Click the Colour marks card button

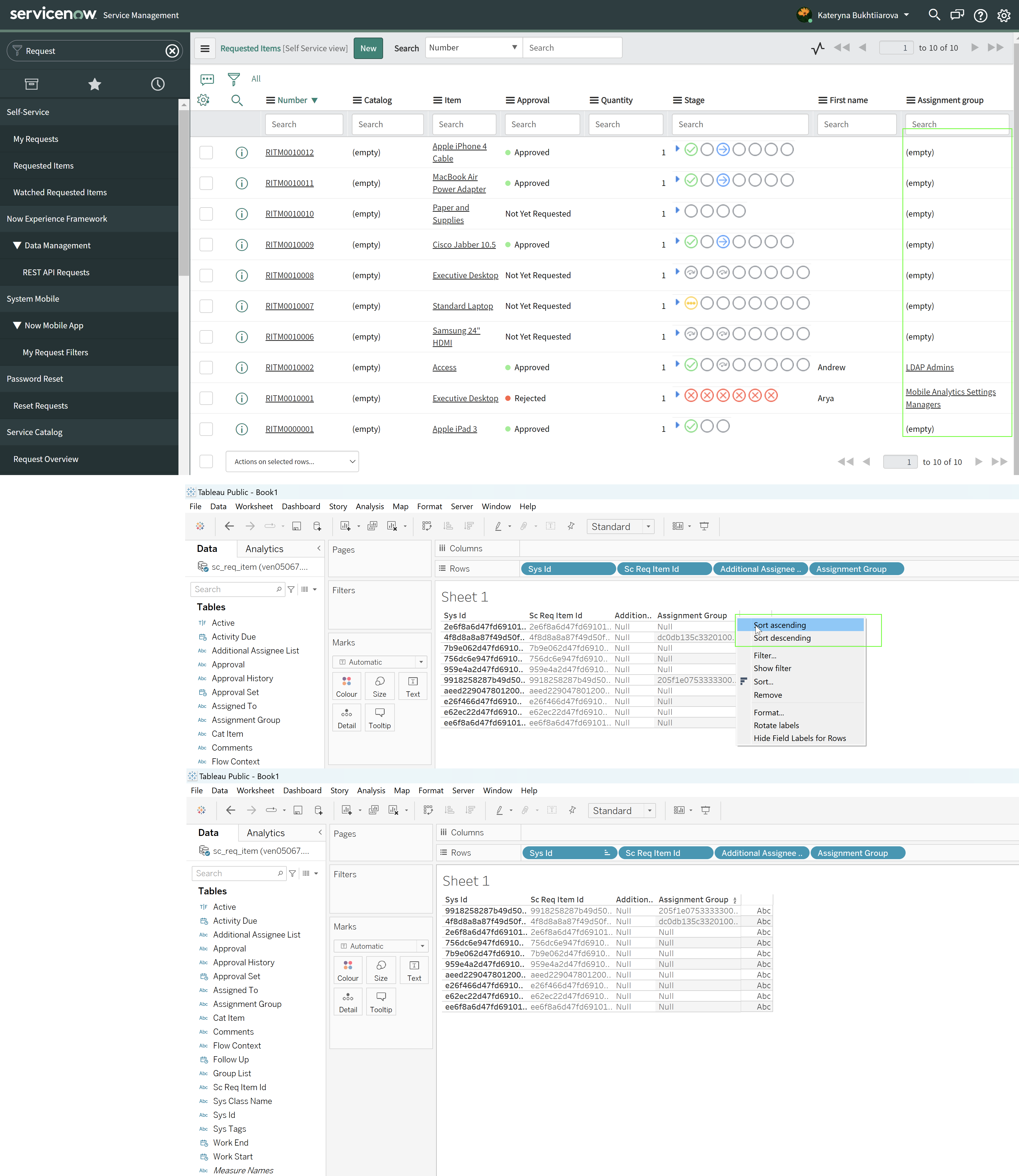point(346,686)
